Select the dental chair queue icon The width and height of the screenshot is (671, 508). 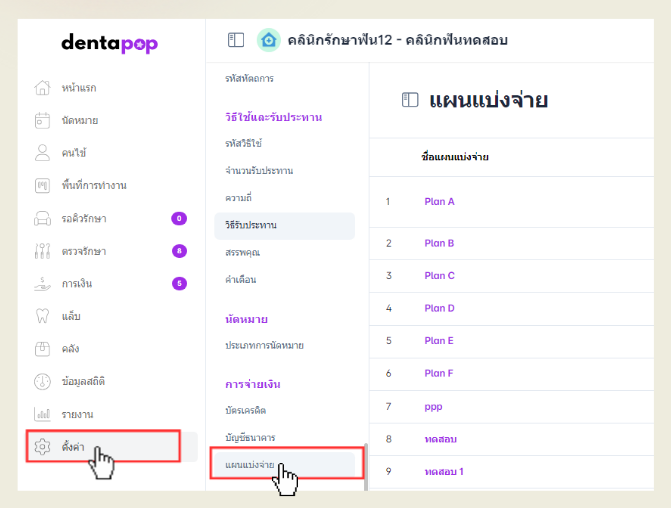(42, 218)
